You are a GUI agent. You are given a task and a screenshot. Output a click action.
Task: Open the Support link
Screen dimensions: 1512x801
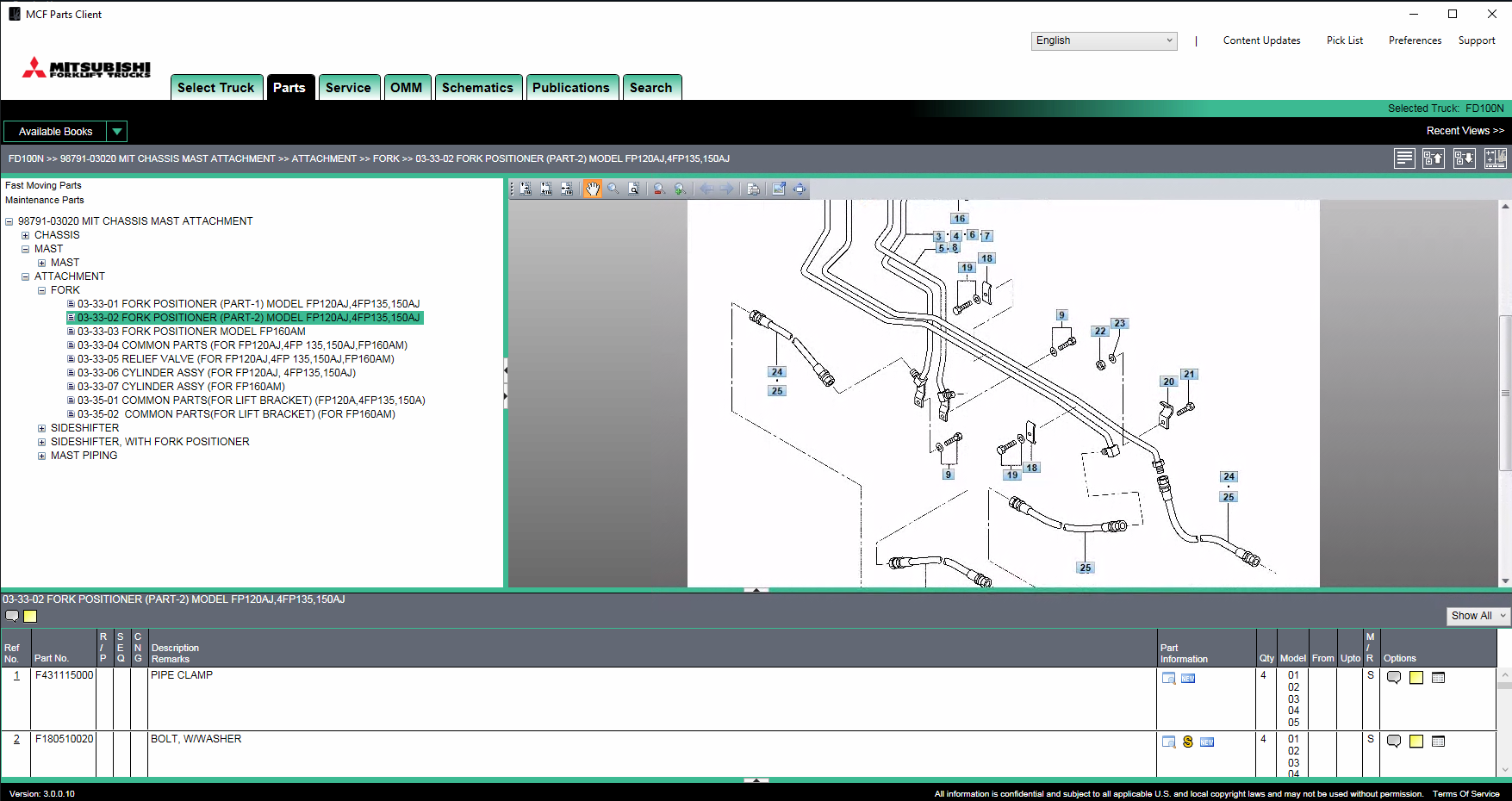tap(1477, 40)
